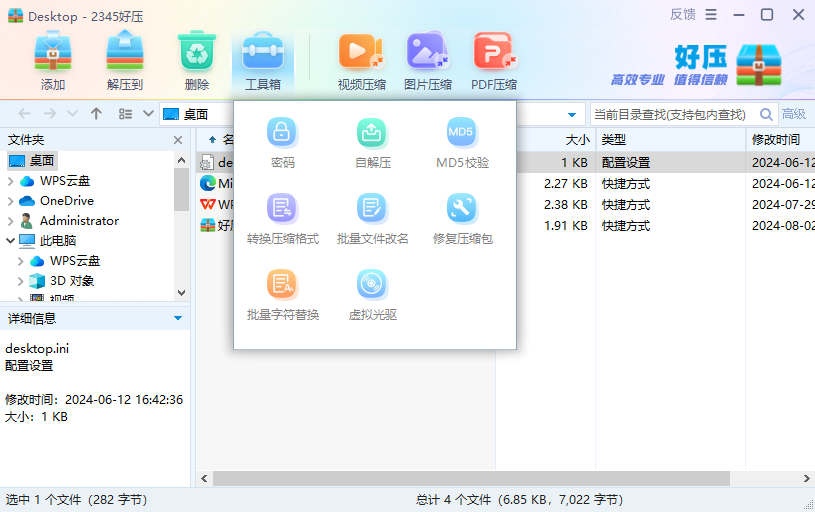Click the 反馈 feedback link
This screenshot has width=815, height=512.
click(x=682, y=15)
